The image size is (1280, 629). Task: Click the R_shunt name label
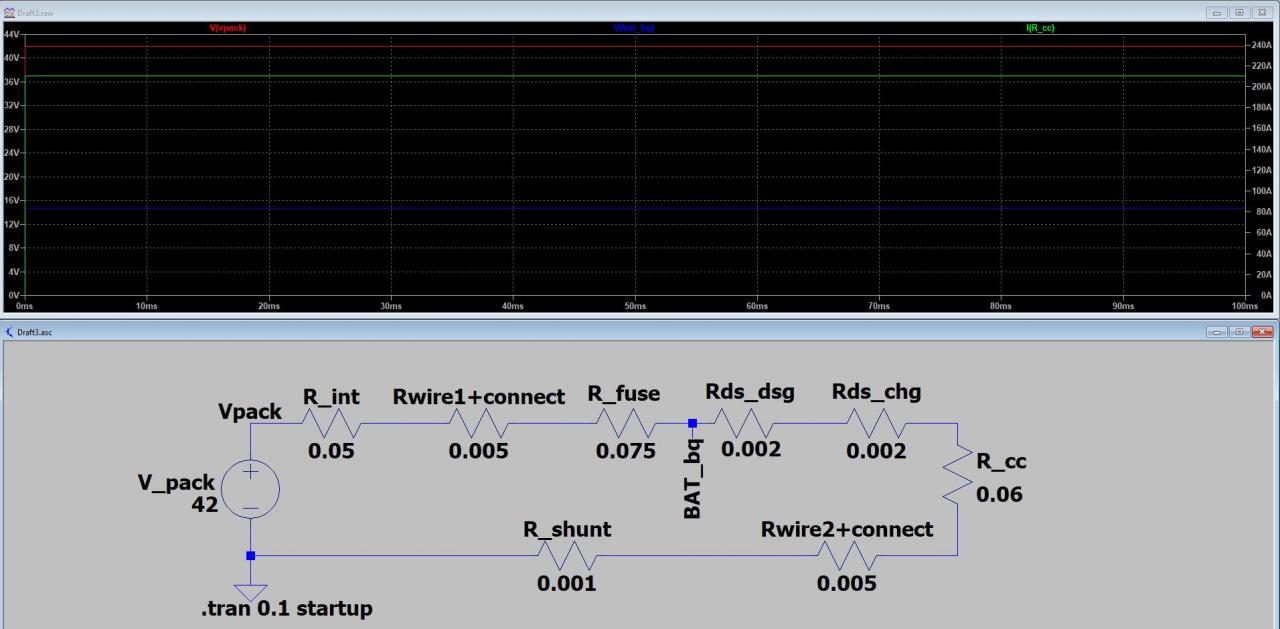(x=567, y=529)
